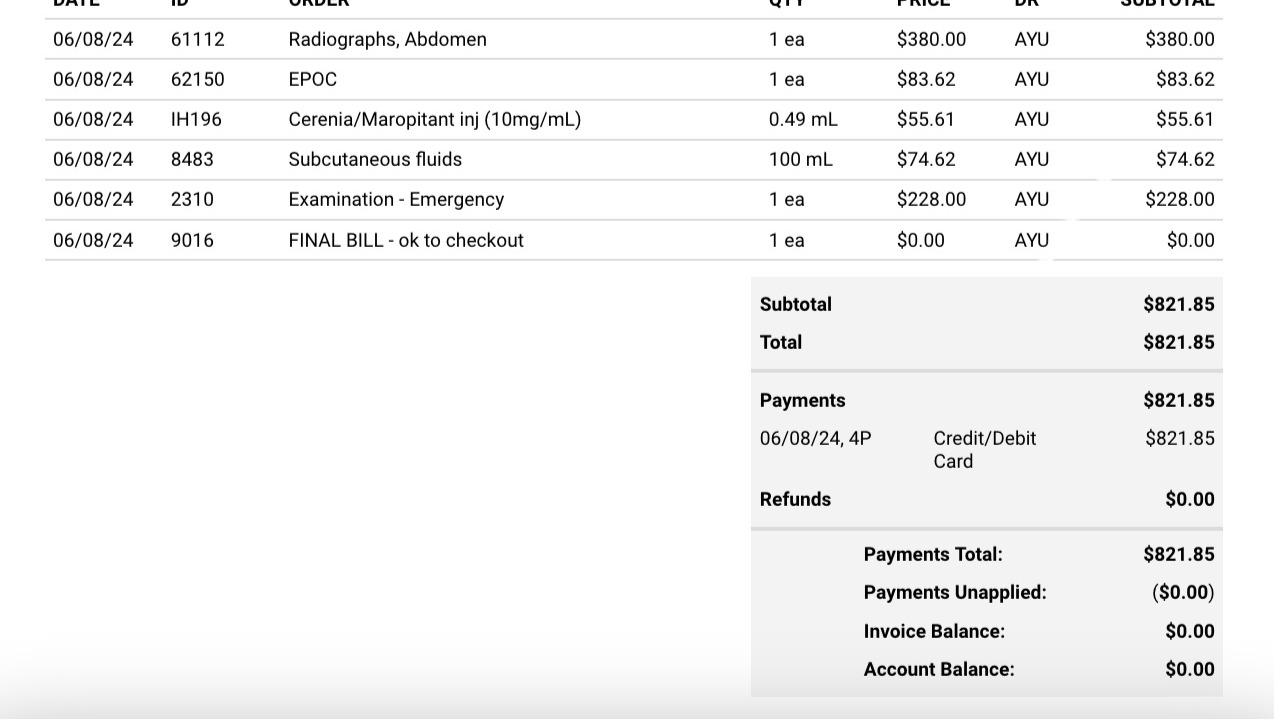This screenshot has height=719, width=1274.
Task: Click the bold Total label
Action: coord(780,343)
